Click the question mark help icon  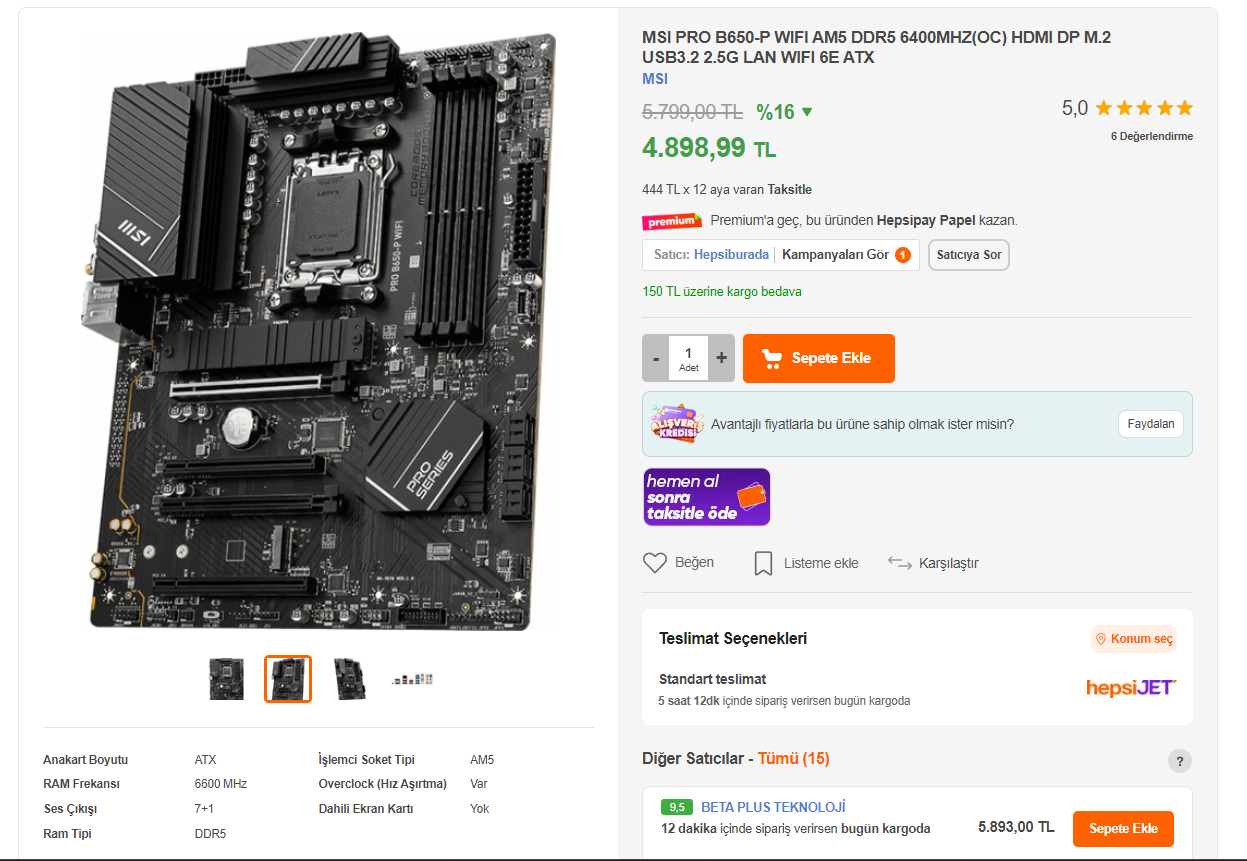(1180, 761)
